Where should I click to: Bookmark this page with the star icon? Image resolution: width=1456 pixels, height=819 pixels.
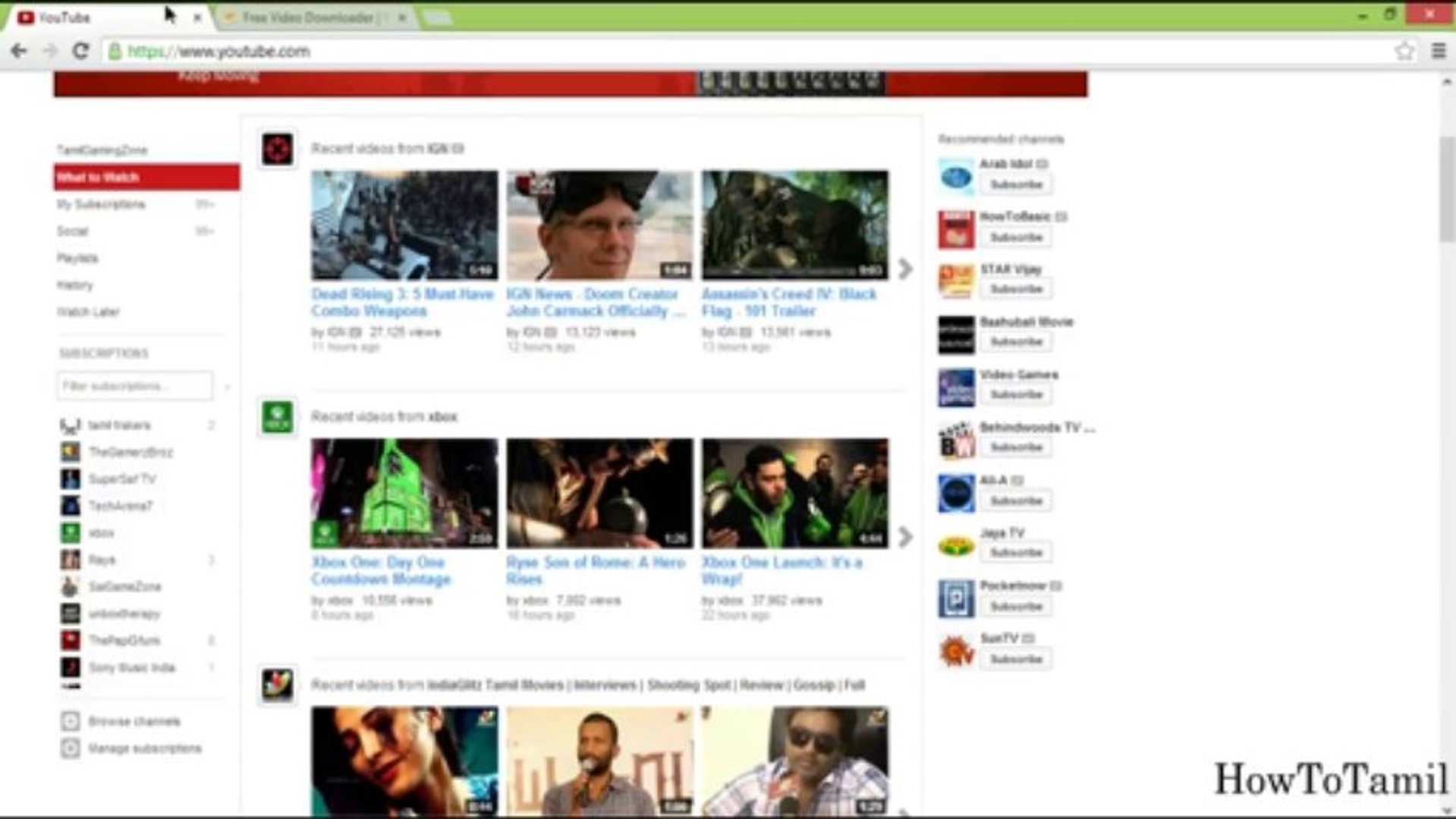[1404, 51]
